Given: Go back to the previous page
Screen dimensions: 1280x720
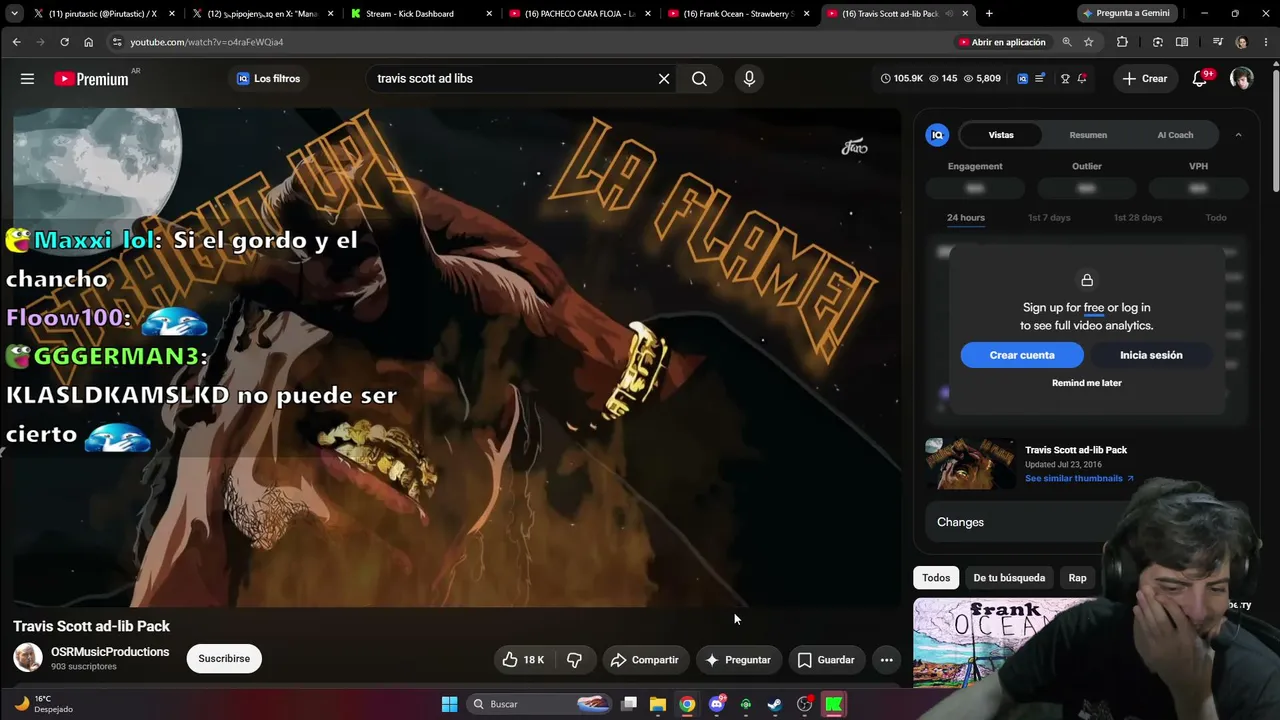Looking at the screenshot, I should (16, 42).
